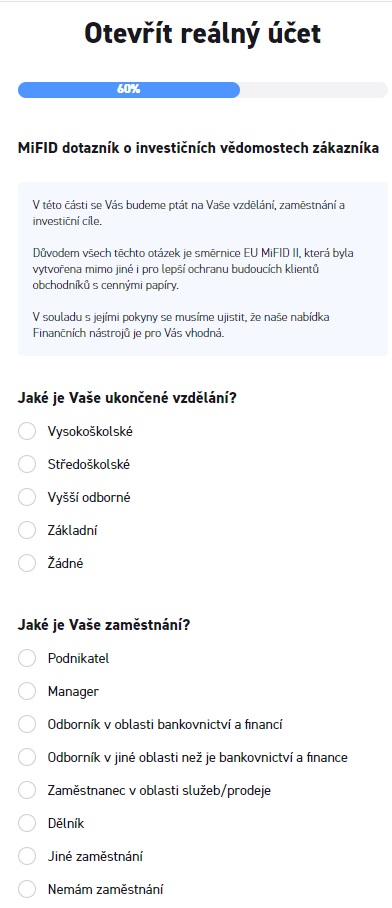The height and width of the screenshot is (908, 392).
Task: Select Žádné for education level
Action: [x=27, y=563]
